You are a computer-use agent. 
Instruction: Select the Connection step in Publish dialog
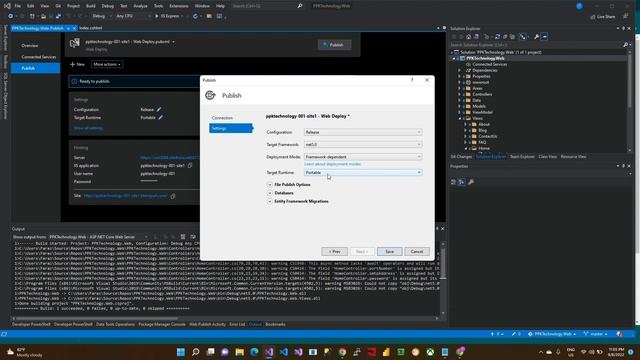222,118
